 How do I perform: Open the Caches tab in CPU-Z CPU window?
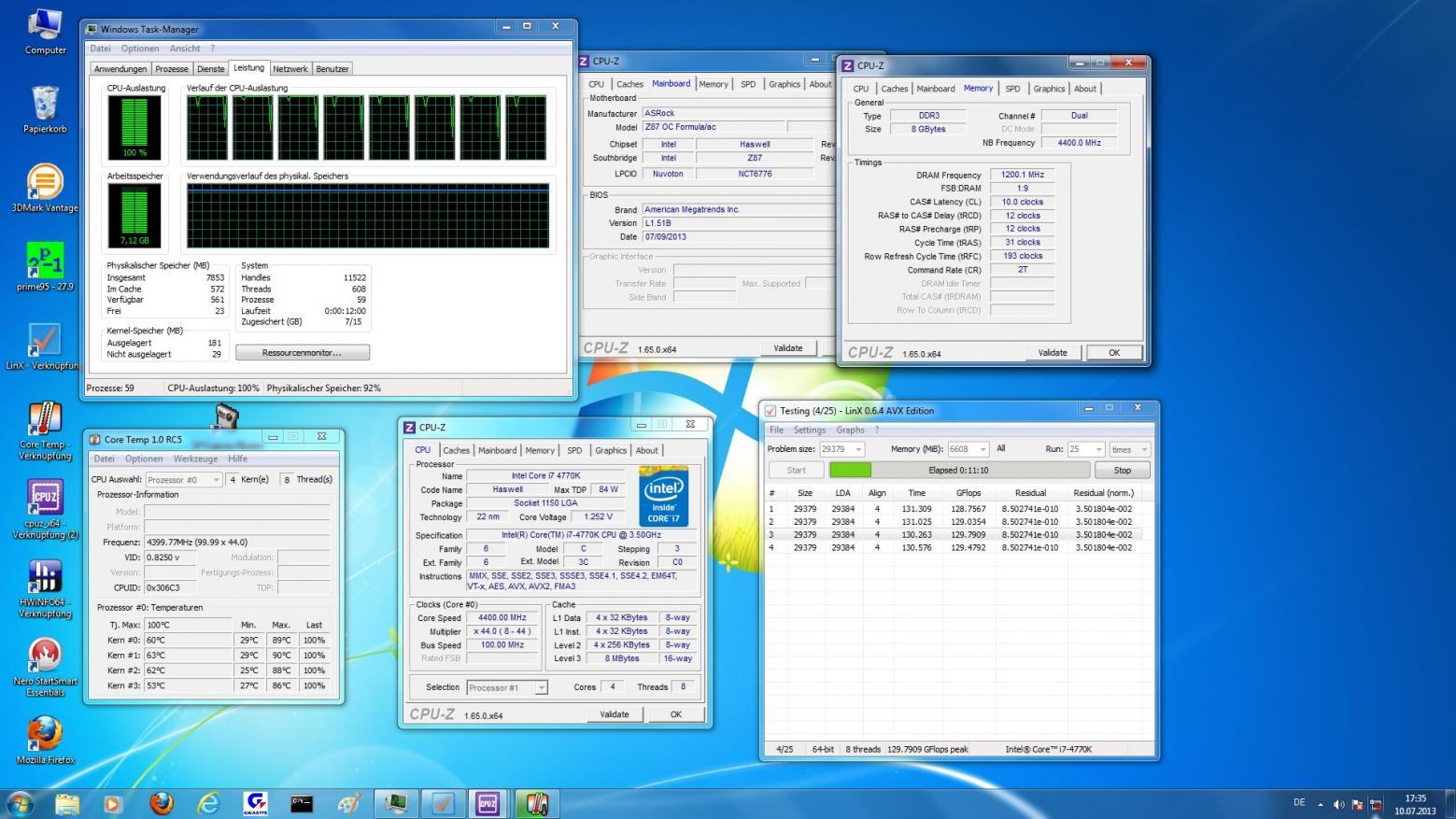pos(456,450)
